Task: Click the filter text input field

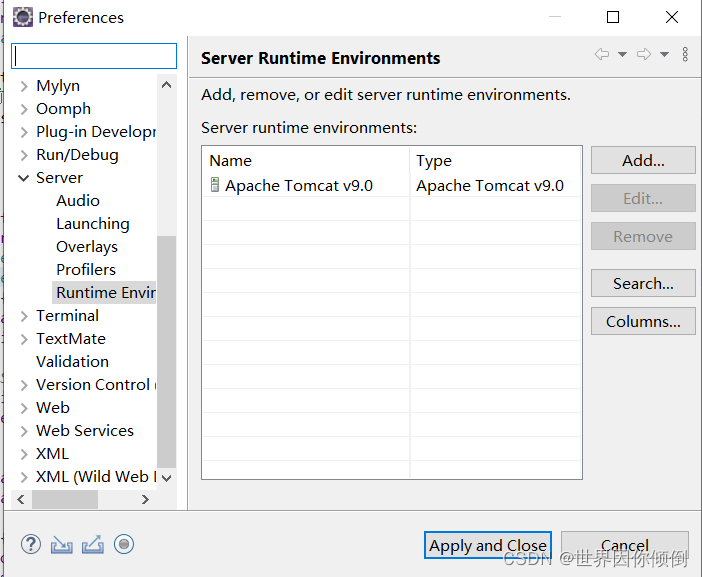Action: (x=94, y=56)
